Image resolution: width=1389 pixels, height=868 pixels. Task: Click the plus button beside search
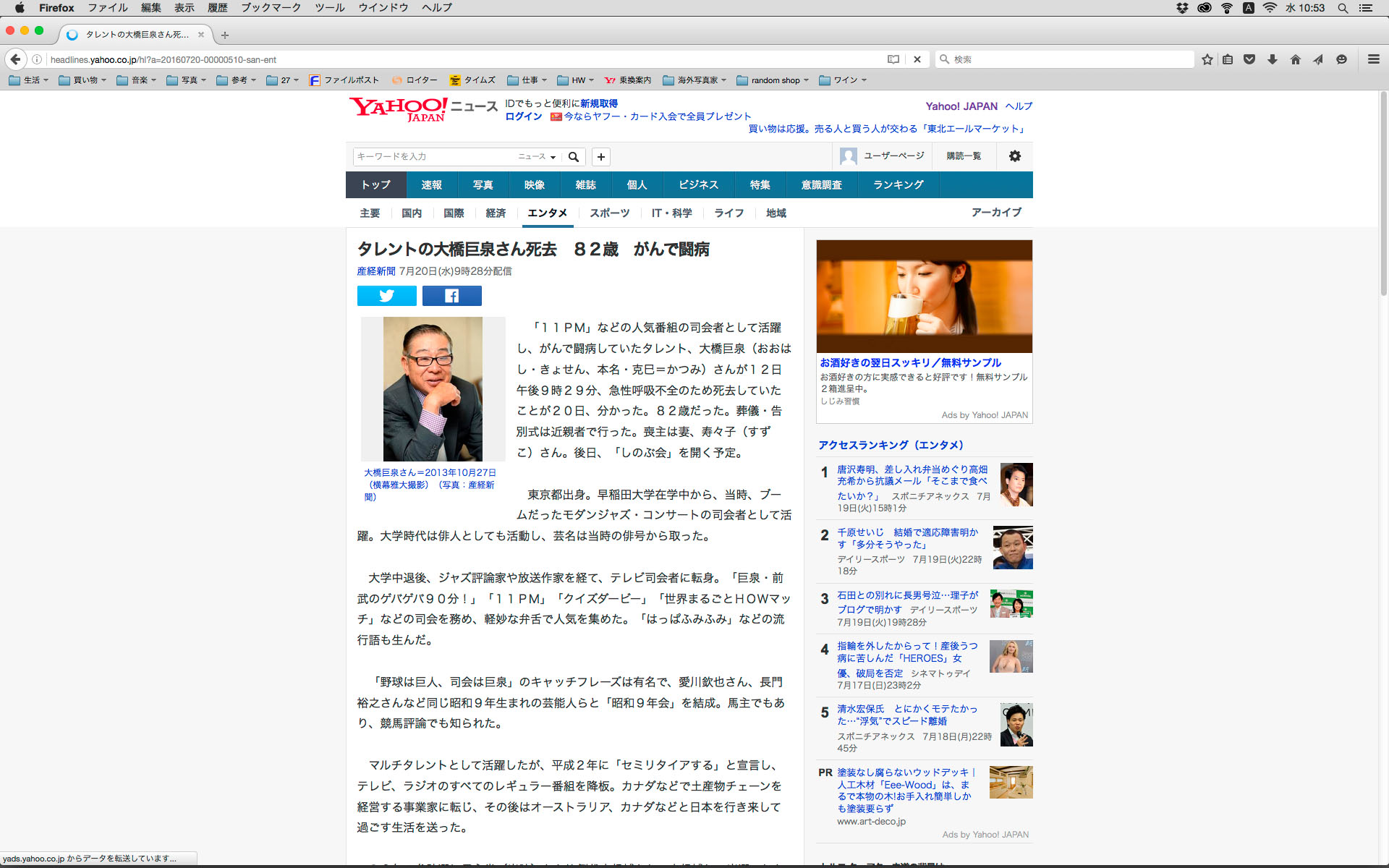pyautogui.click(x=600, y=157)
